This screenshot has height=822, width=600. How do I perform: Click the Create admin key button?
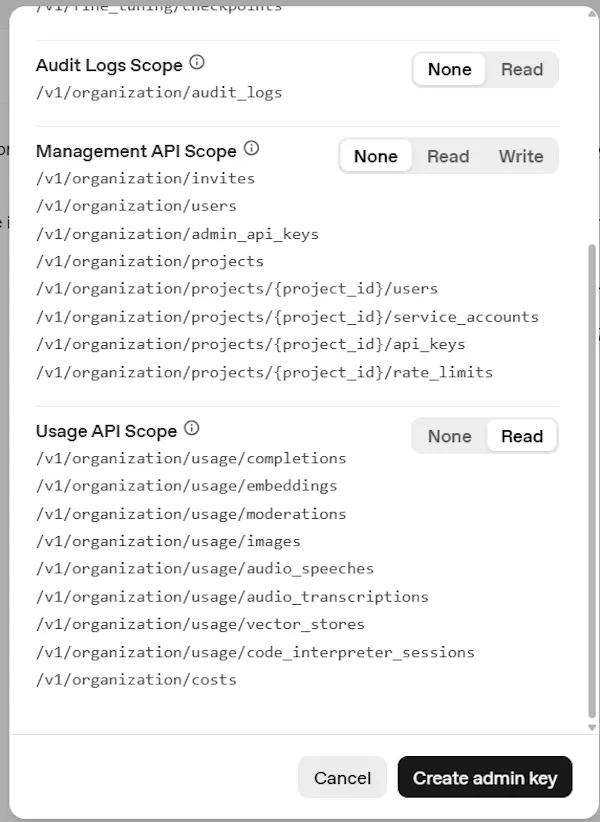click(x=485, y=778)
